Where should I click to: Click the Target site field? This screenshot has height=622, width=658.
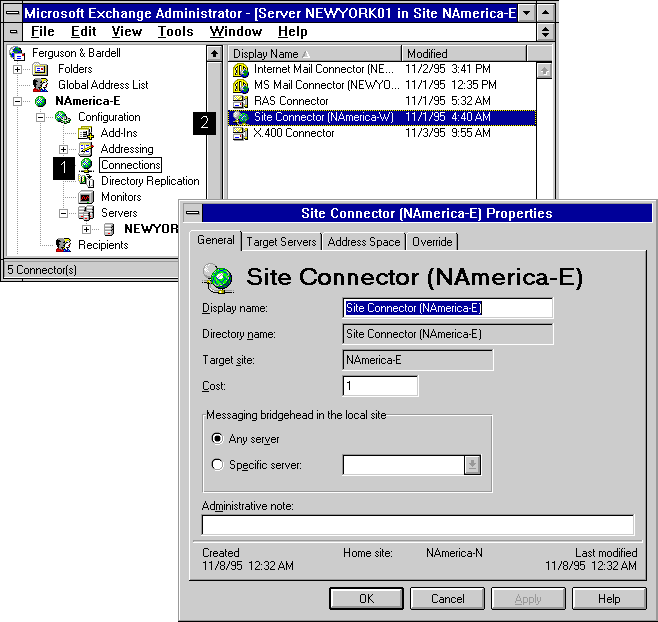pyautogui.click(x=418, y=360)
